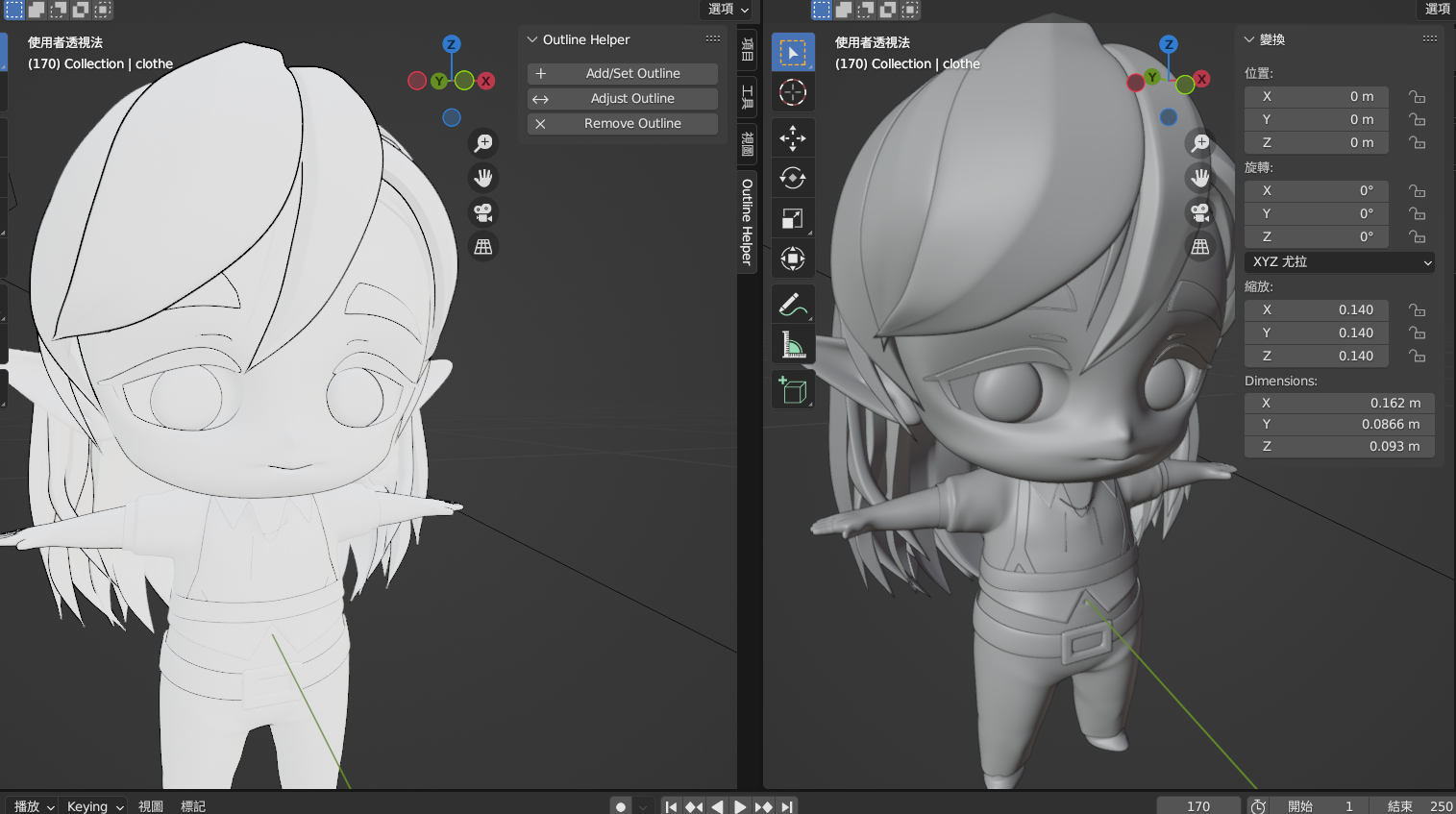This screenshot has height=814, width=1456.
Task: Collapse the 變換 panel
Action: coord(1249,39)
